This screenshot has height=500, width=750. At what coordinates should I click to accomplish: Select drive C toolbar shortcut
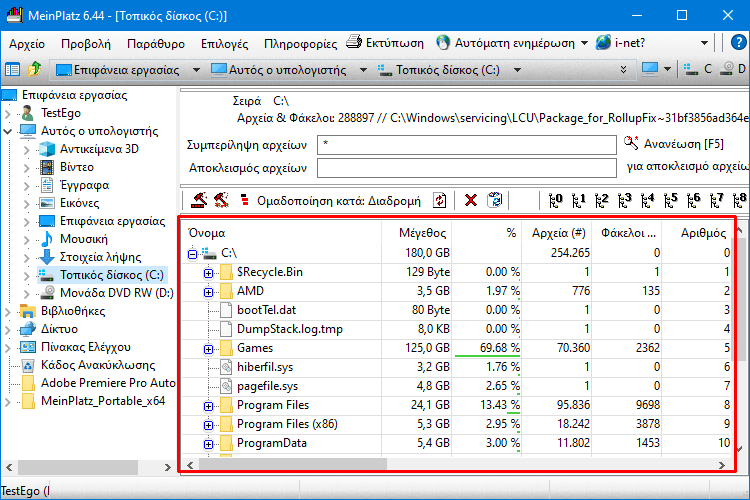pos(698,70)
